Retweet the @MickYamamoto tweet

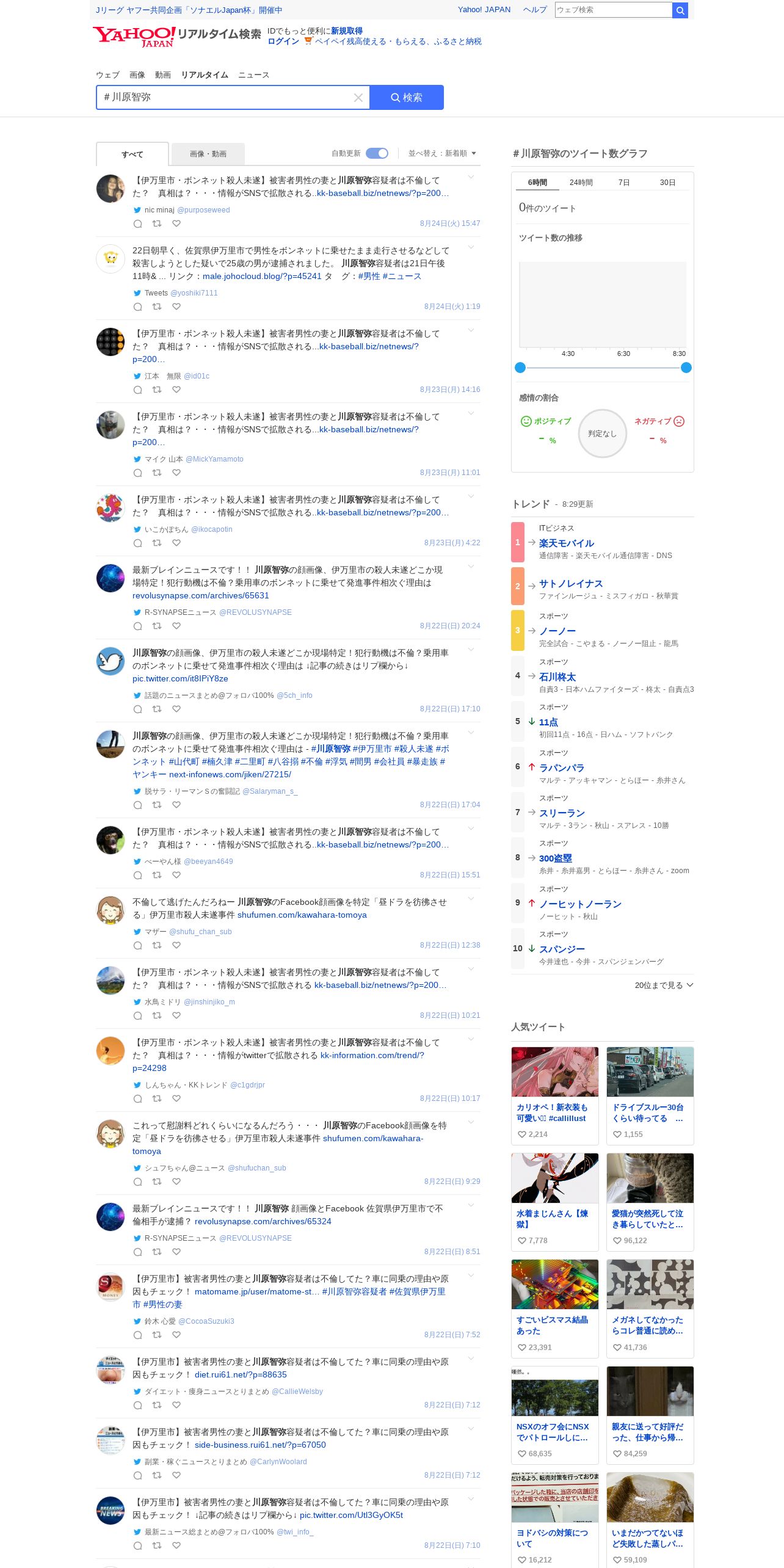tap(157, 473)
